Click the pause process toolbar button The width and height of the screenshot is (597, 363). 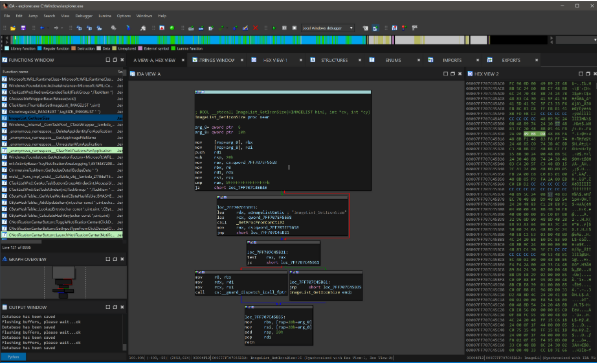click(x=284, y=28)
